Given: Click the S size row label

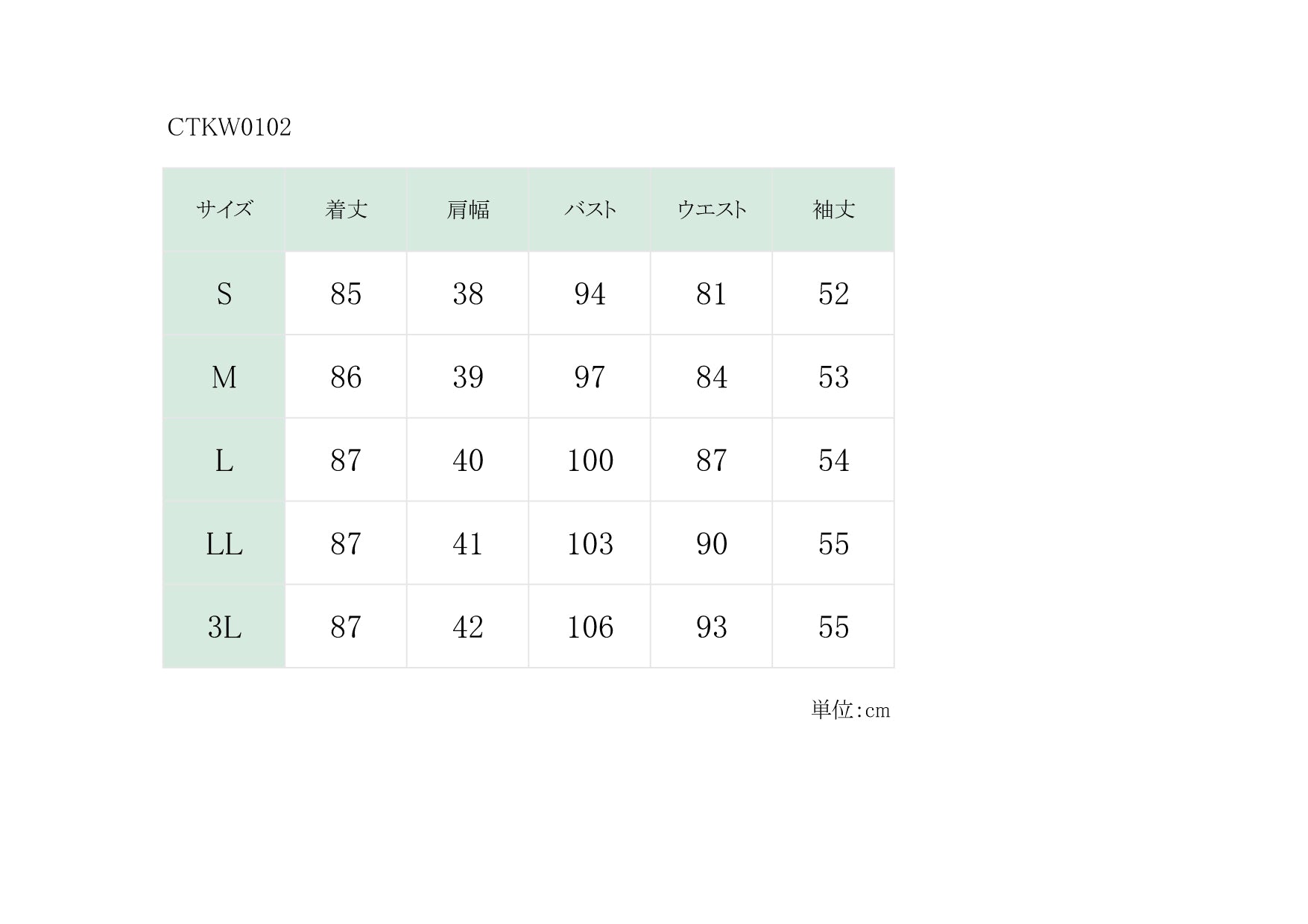Looking at the screenshot, I should (x=224, y=294).
